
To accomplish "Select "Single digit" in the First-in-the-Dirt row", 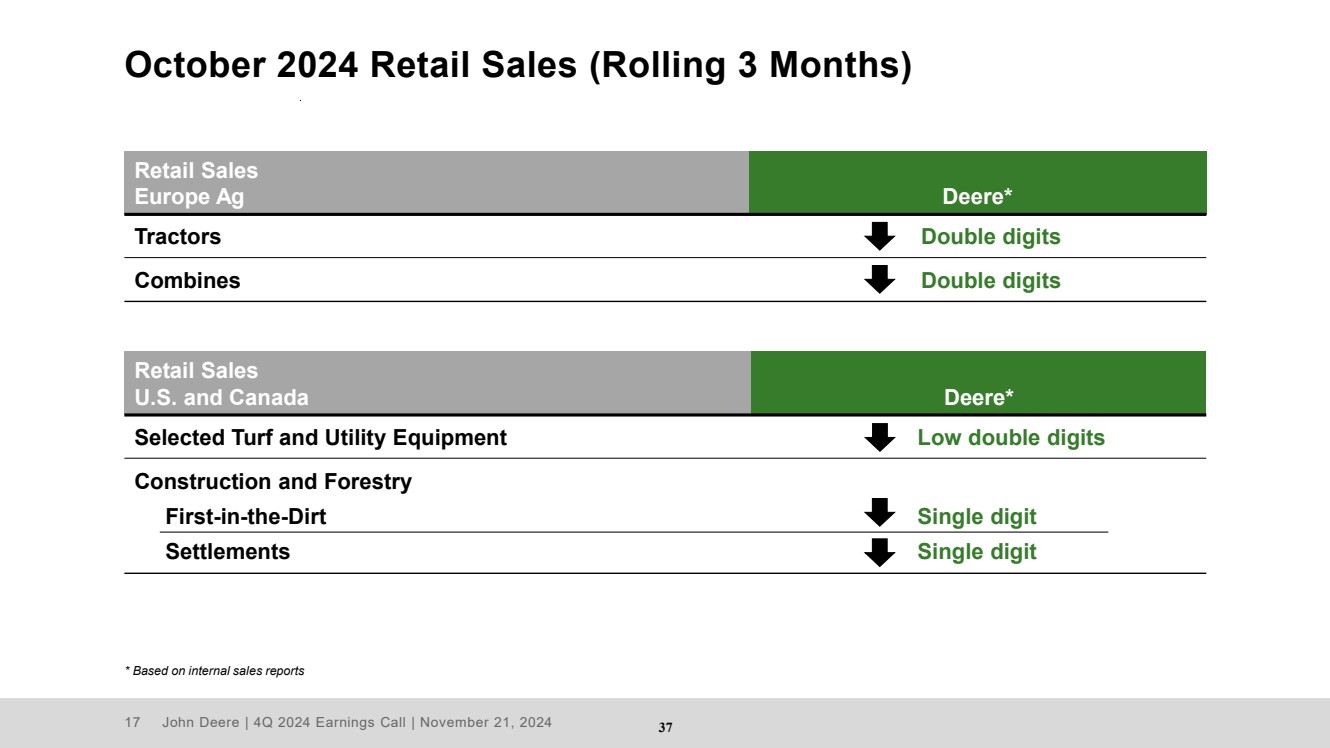I will (977, 517).
